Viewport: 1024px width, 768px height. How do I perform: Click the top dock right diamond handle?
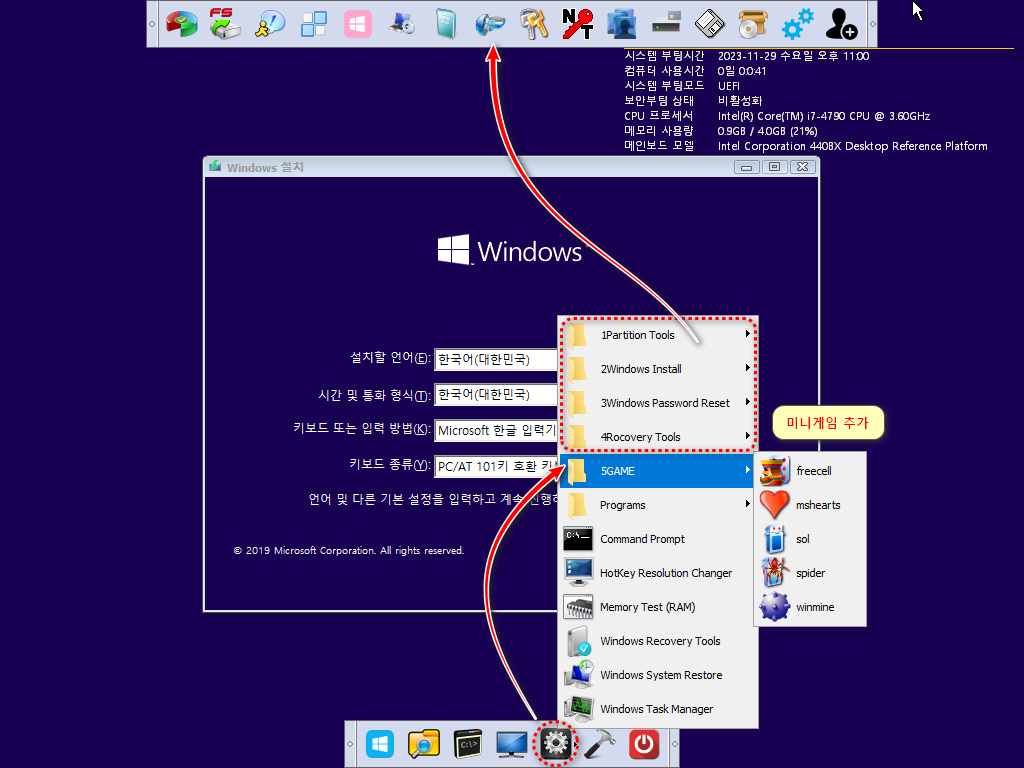click(x=872, y=24)
